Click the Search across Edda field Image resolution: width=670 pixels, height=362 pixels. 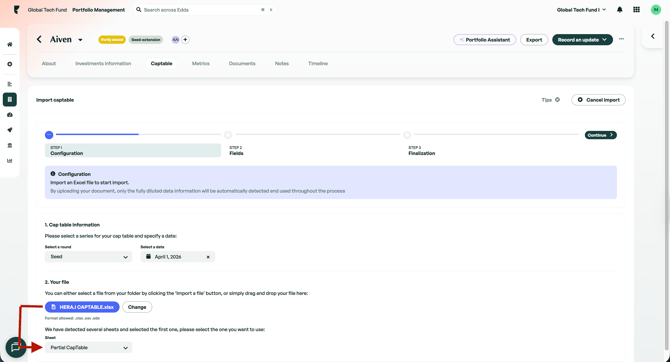(205, 9)
